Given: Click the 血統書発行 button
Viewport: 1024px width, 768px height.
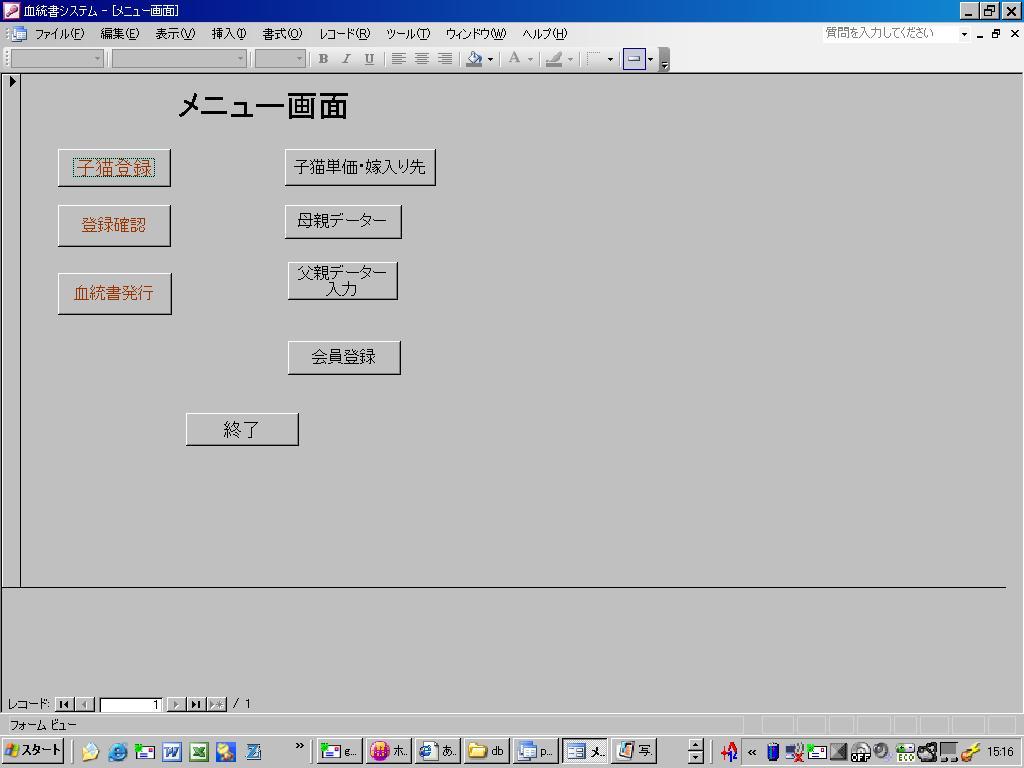Looking at the screenshot, I should click(x=115, y=293).
